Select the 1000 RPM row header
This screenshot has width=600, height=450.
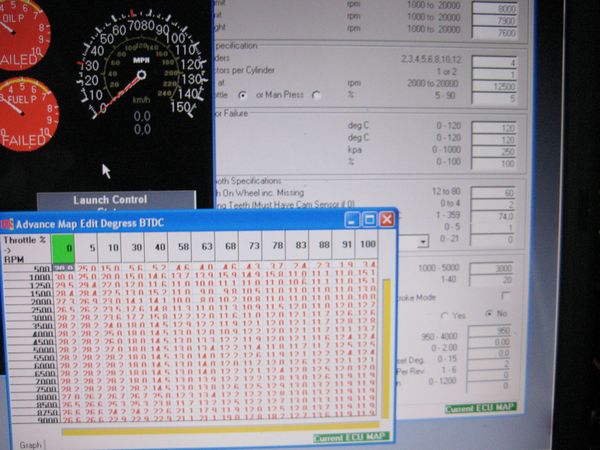tap(27, 277)
